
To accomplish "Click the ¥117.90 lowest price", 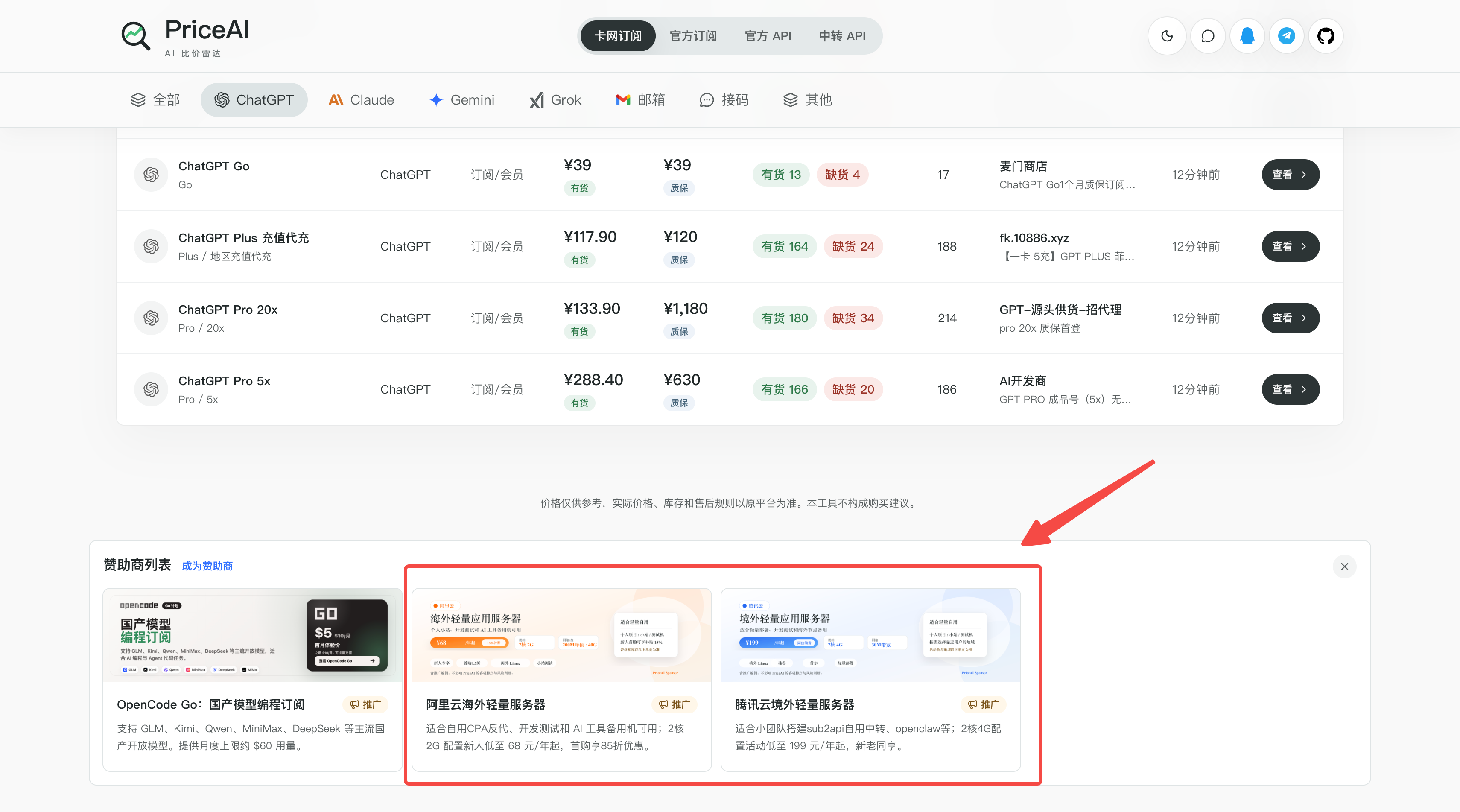I will 590,237.
